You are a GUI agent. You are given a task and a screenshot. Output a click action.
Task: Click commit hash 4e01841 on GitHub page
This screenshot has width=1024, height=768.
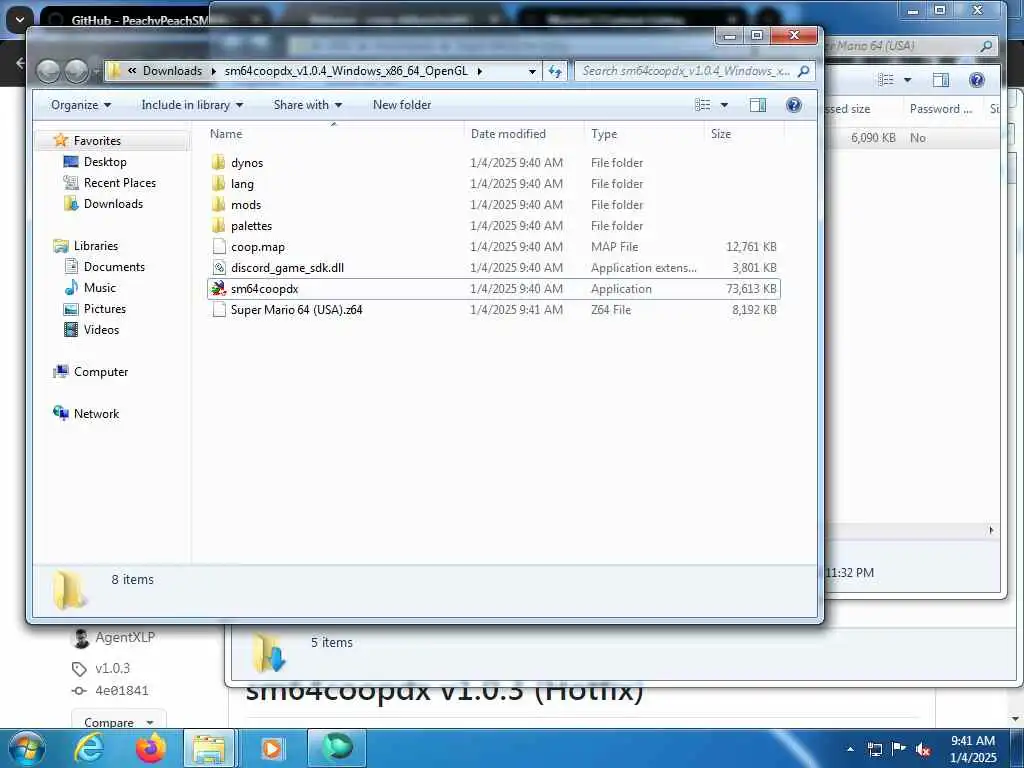click(x=121, y=690)
